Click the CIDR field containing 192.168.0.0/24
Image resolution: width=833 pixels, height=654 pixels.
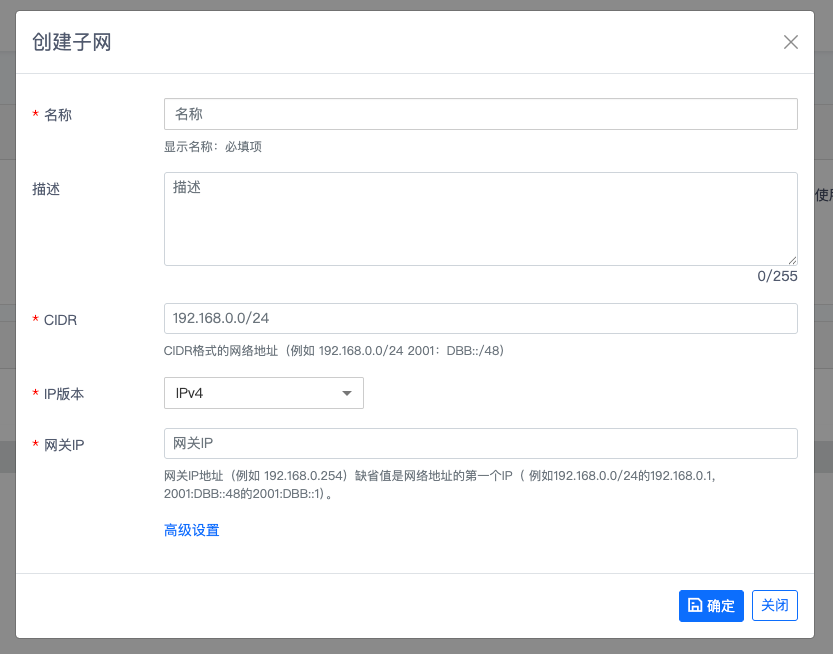tap(480, 318)
